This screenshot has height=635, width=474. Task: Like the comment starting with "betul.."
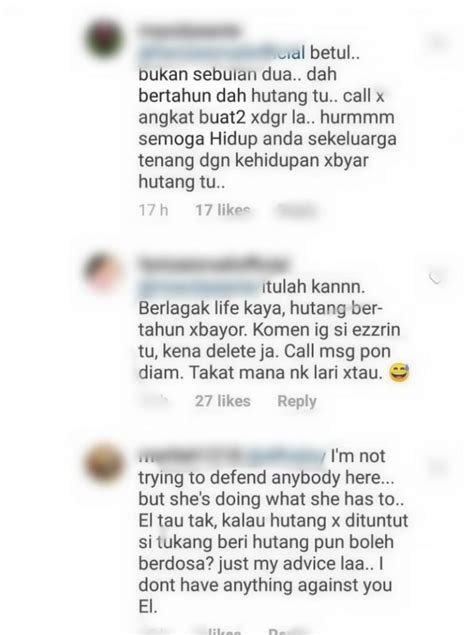pos(438,41)
